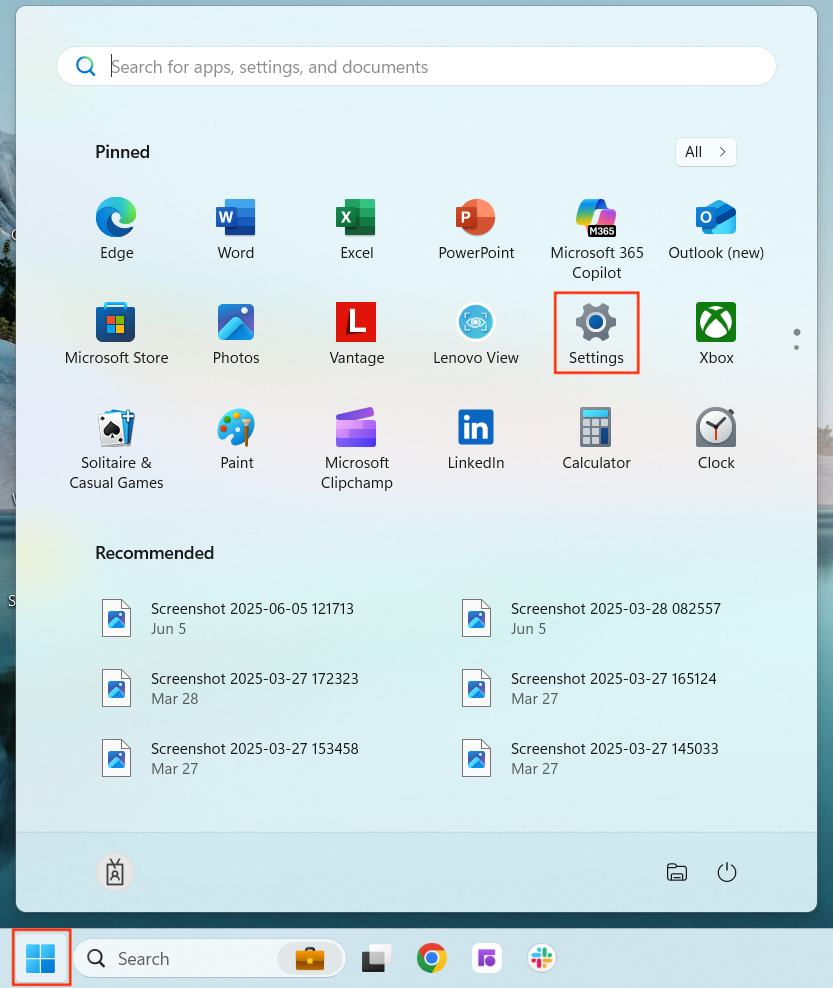The image size is (833, 988).
Task: Click the taskbar Search box
Action: pos(209,958)
